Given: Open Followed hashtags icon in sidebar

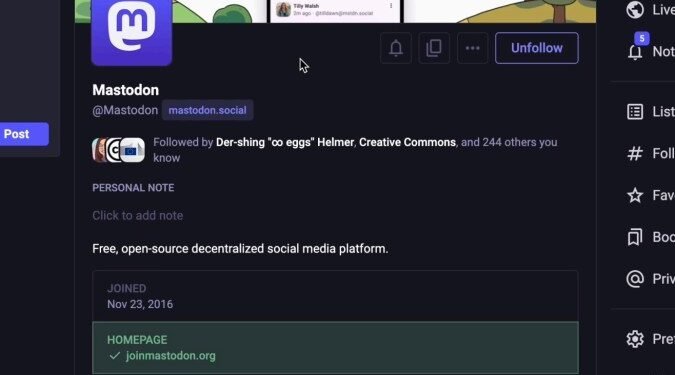Looking at the screenshot, I should 635,153.
